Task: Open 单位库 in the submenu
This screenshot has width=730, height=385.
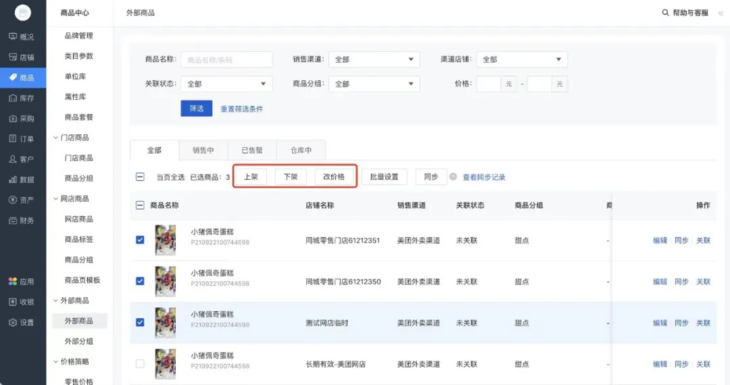Action: click(x=75, y=76)
